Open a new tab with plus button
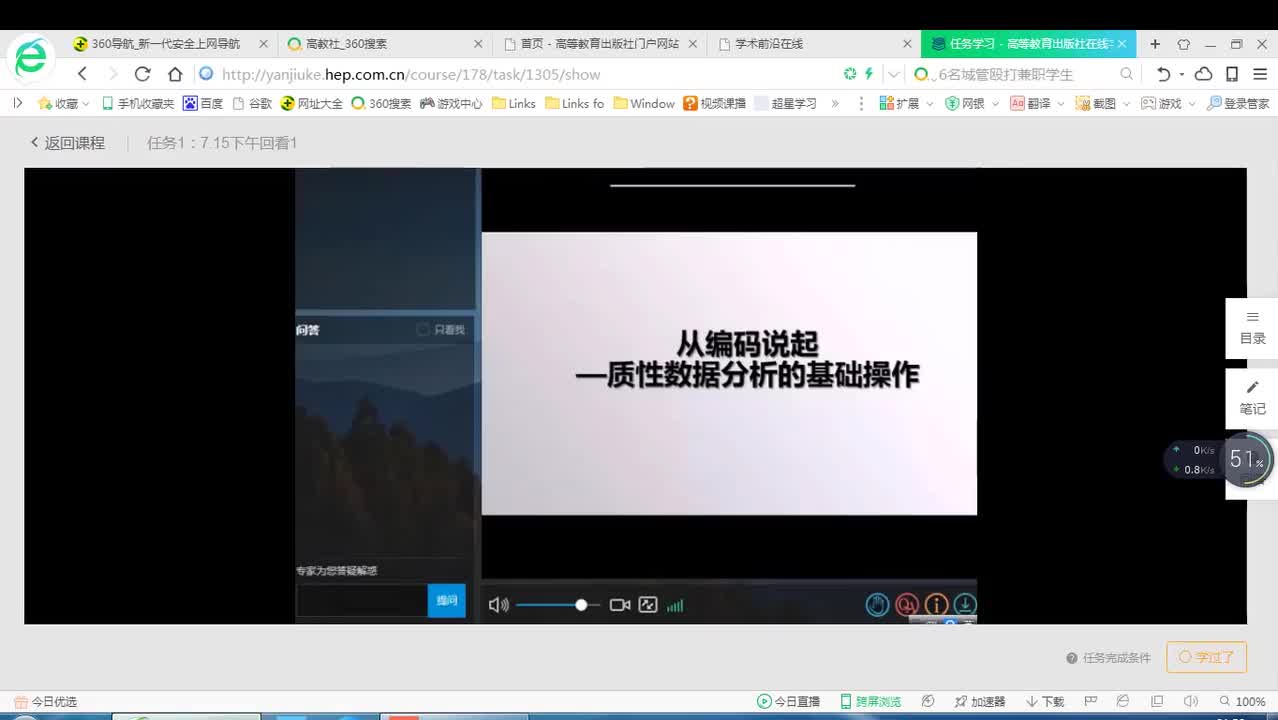Image resolution: width=1278 pixels, height=720 pixels. coord(1155,44)
